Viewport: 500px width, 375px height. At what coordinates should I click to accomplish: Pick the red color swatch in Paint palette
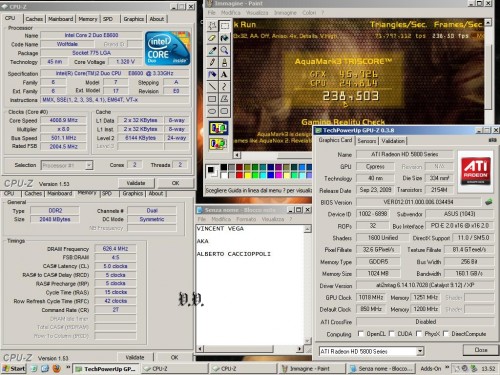pos(239,175)
